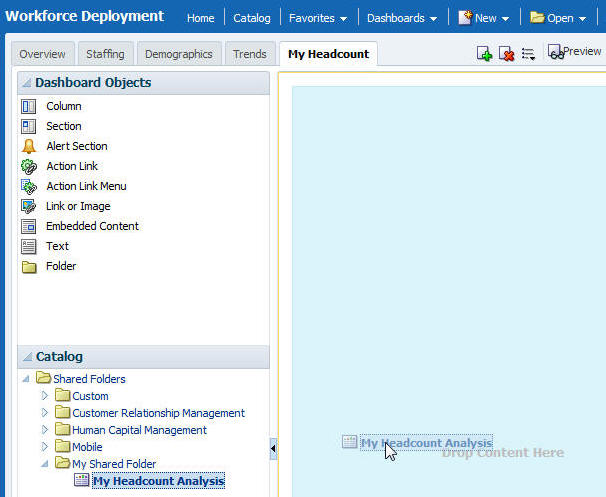Viewport: 606px width, 497px height.
Task: Expand the Custom folder node
Action: pos(44,395)
